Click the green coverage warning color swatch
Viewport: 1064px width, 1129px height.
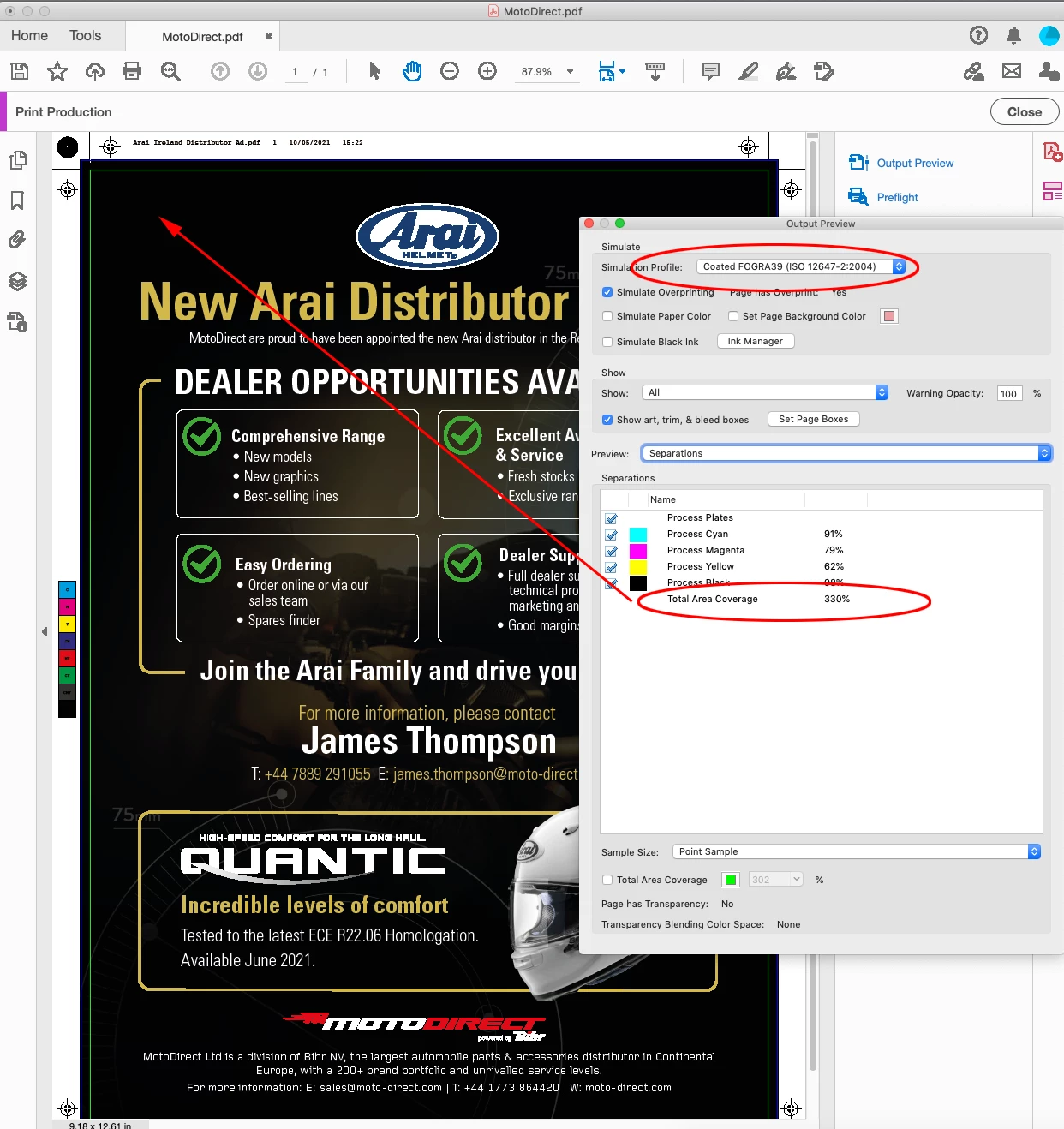(731, 880)
